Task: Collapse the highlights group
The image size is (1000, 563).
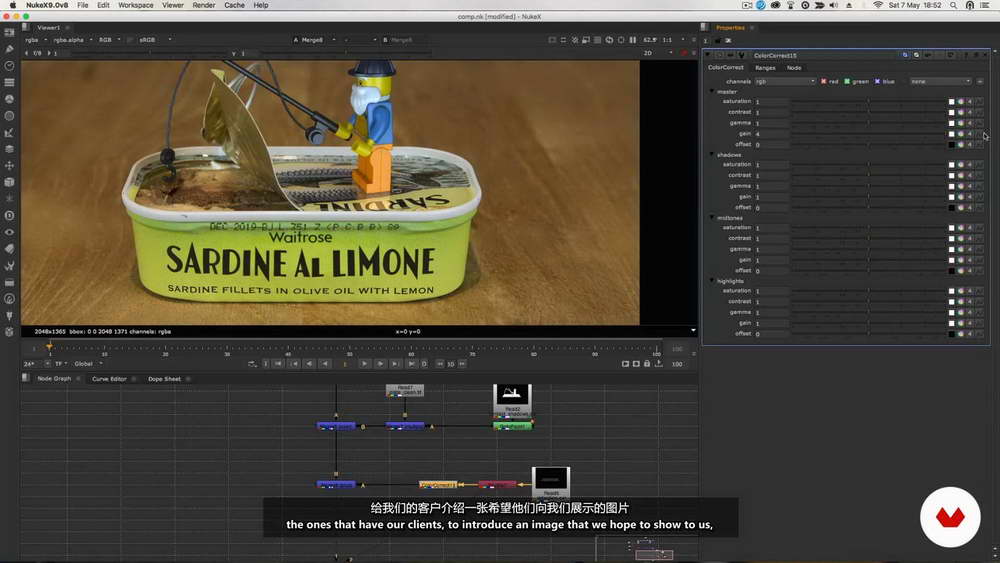Action: tap(712, 281)
